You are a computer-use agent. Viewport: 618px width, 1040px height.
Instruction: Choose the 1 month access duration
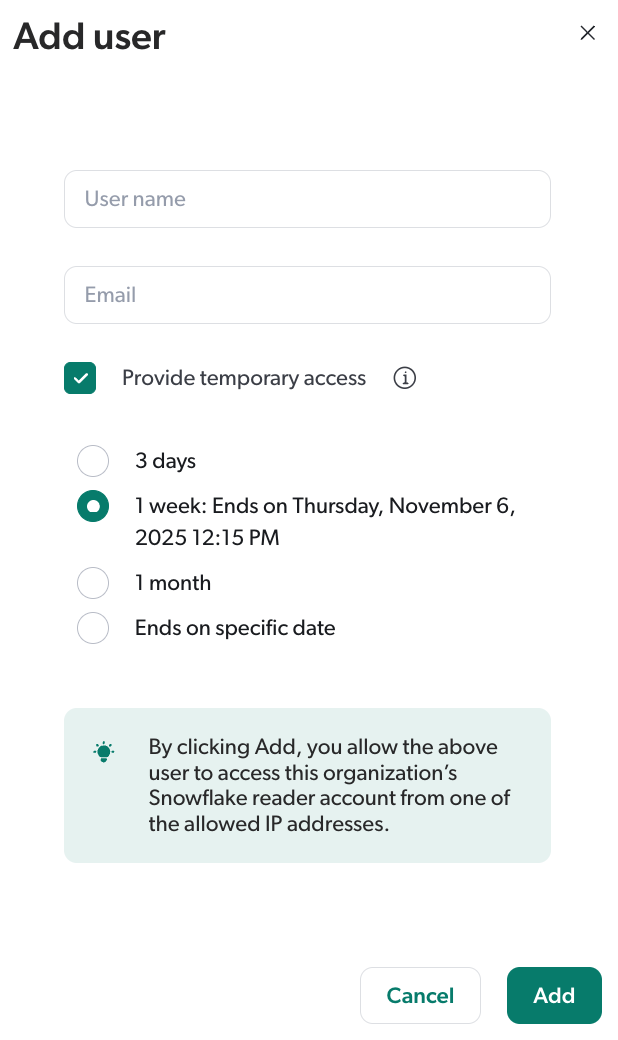(x=93, y=583)
